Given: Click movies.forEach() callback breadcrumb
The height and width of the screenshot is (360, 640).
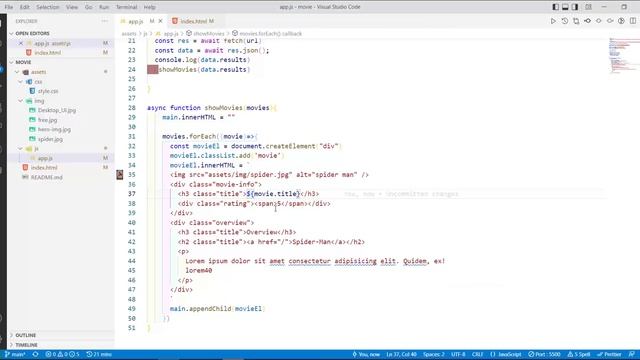Looking at the screenshot, I should tap(267, 33).
